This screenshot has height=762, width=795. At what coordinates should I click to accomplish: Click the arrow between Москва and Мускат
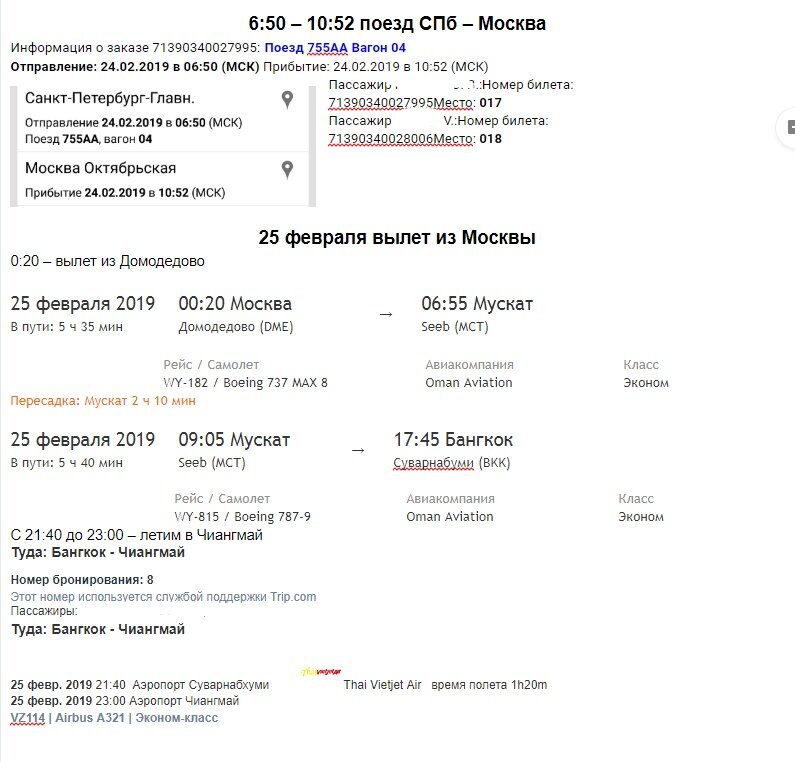point(386,314)
